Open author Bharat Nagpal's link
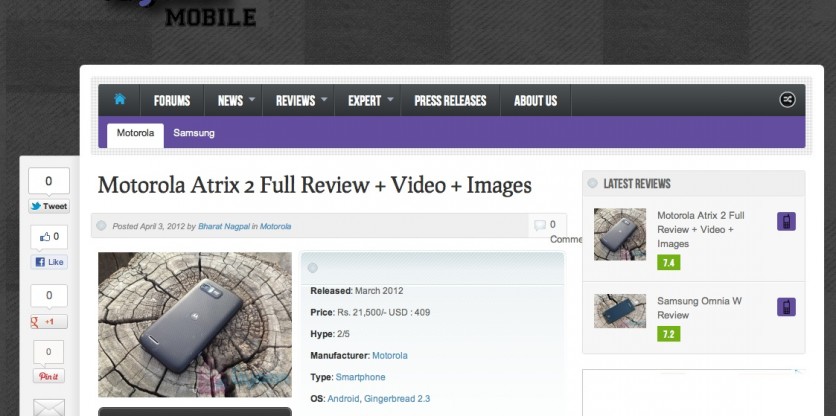The width and height of the screenshot is (836, 416). click(224, 226)
